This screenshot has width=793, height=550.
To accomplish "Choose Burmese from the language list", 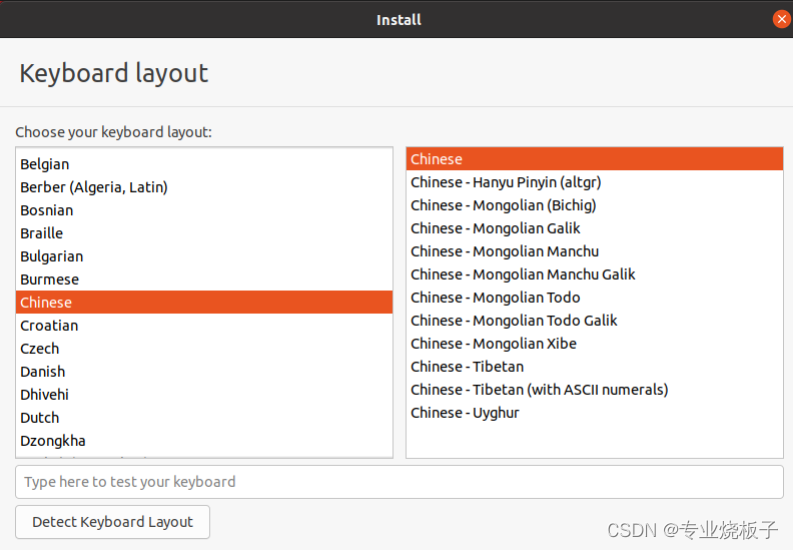I will point(204,280).
